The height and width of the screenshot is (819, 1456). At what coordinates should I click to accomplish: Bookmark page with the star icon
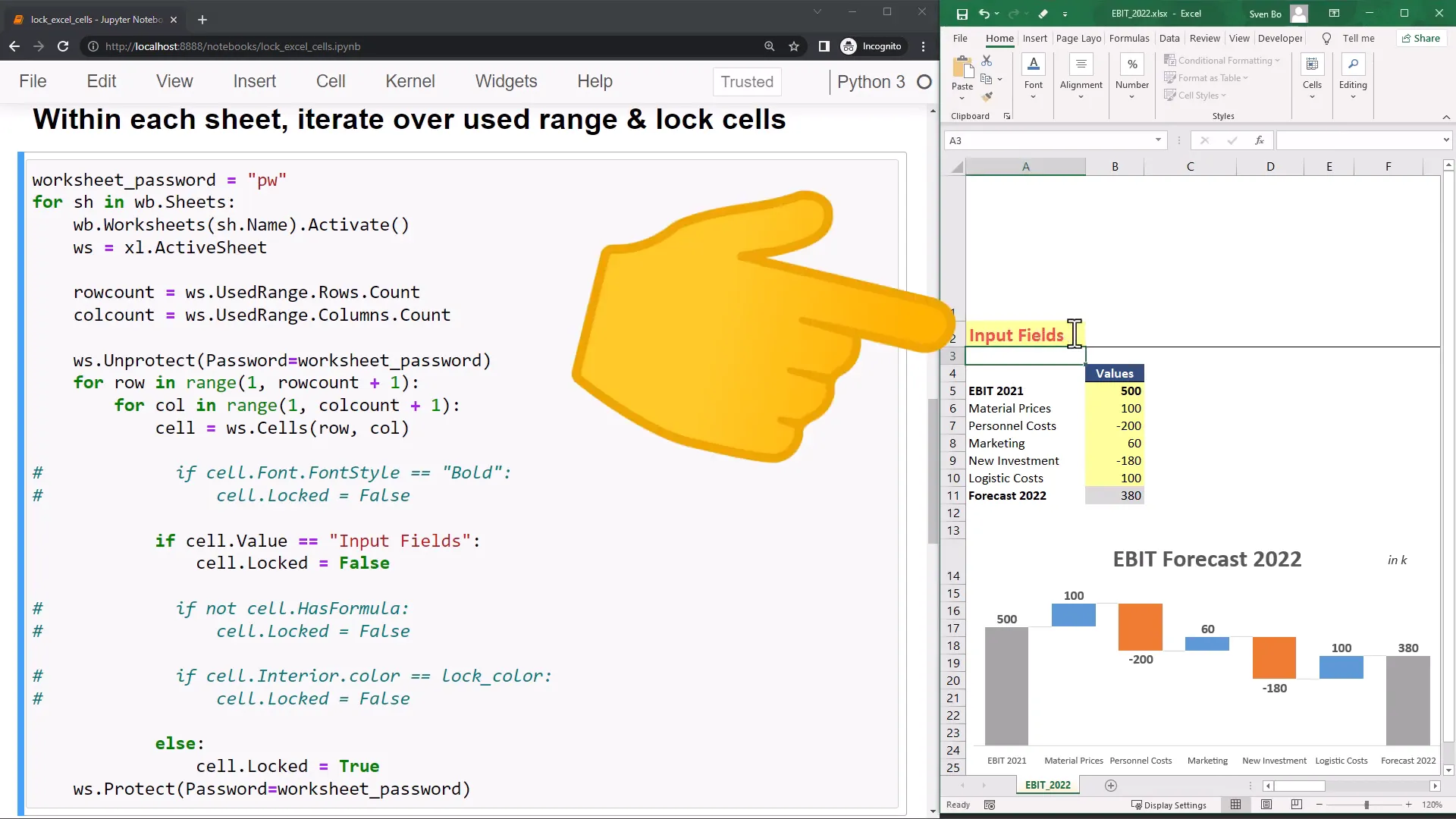794,46
